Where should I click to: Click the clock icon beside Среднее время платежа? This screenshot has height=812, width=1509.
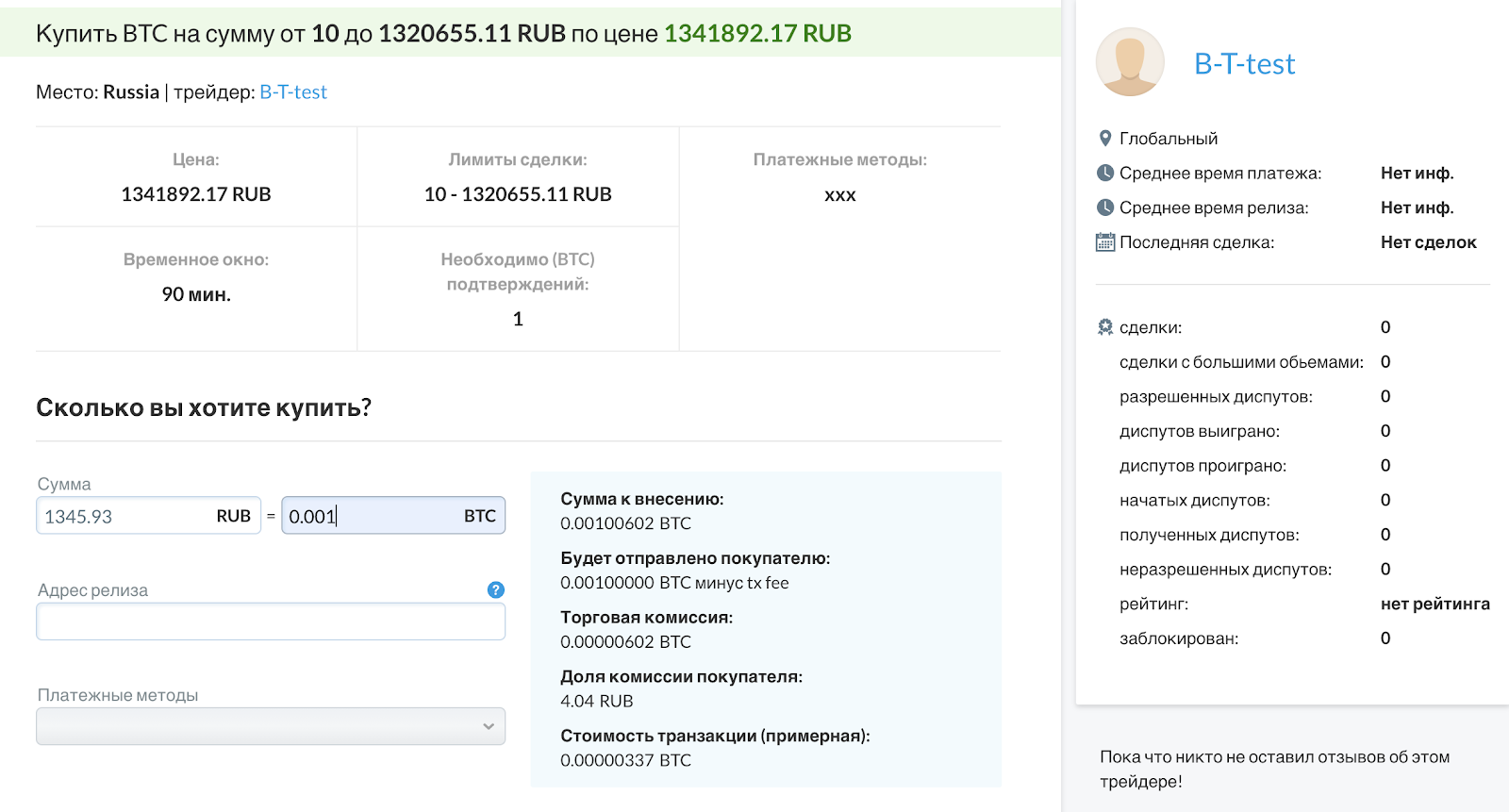[x=1105, y=174]
